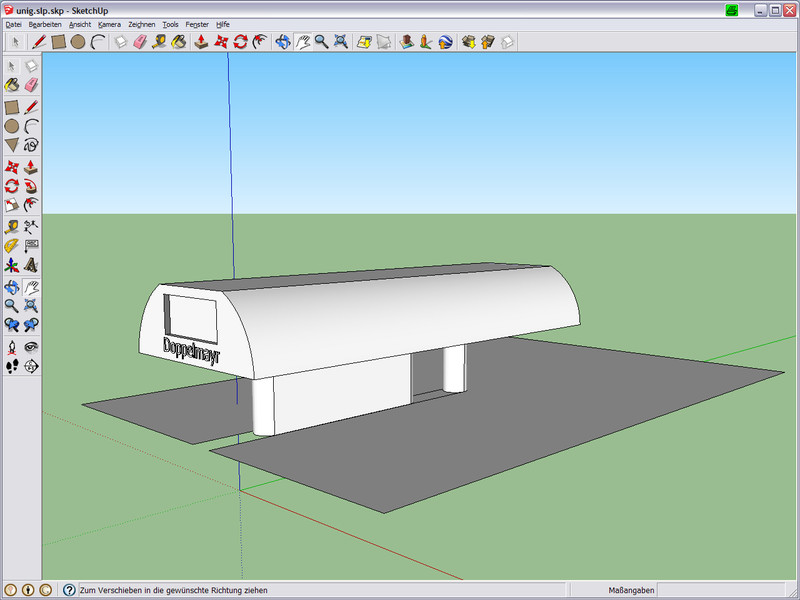
Task: Click Add Location in the top toolbar
Action: click(x=364, y=42)
